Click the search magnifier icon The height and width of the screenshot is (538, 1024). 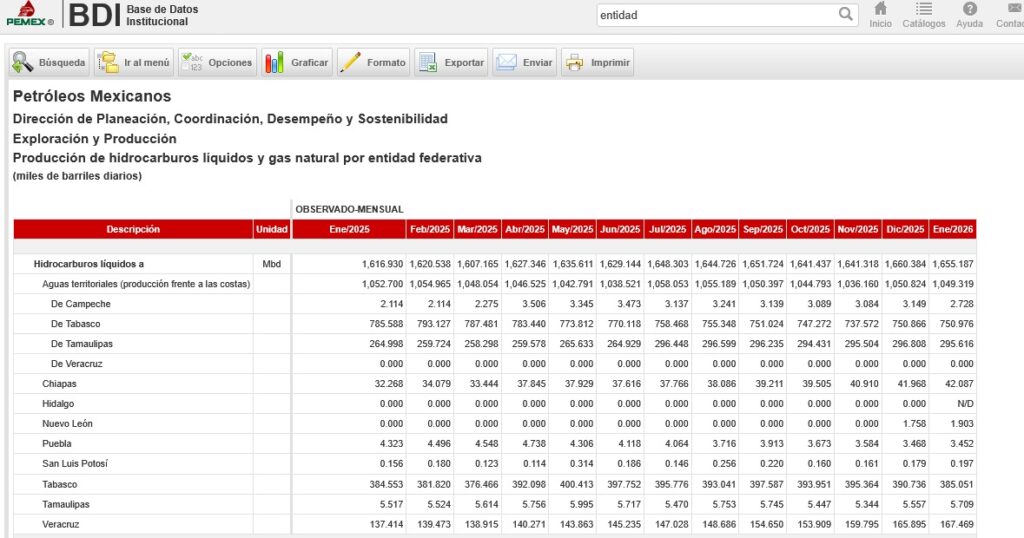[x=846, y=14]
